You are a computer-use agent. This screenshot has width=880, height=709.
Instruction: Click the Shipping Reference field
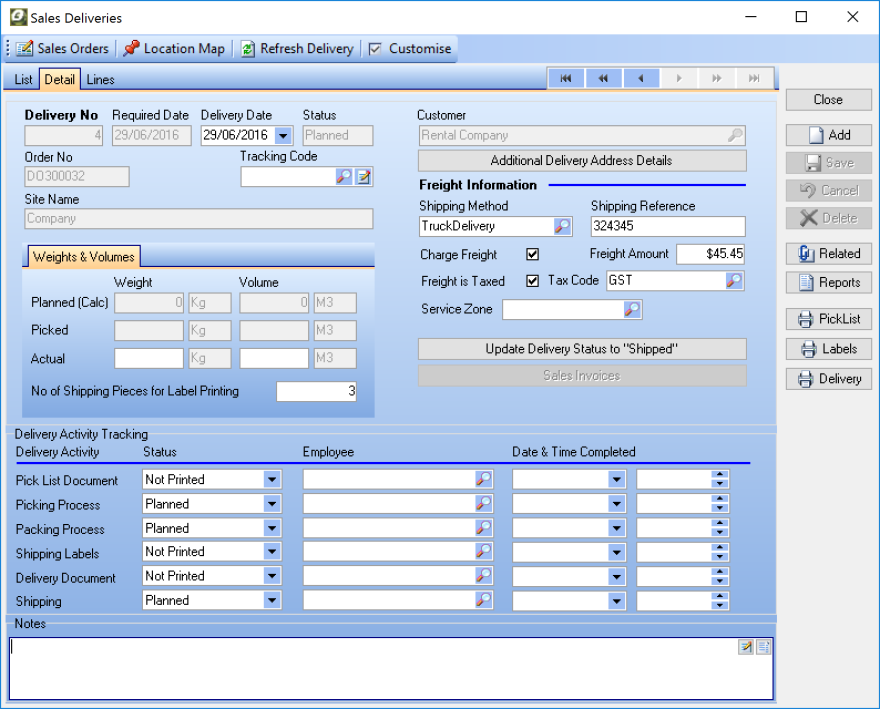668,226
